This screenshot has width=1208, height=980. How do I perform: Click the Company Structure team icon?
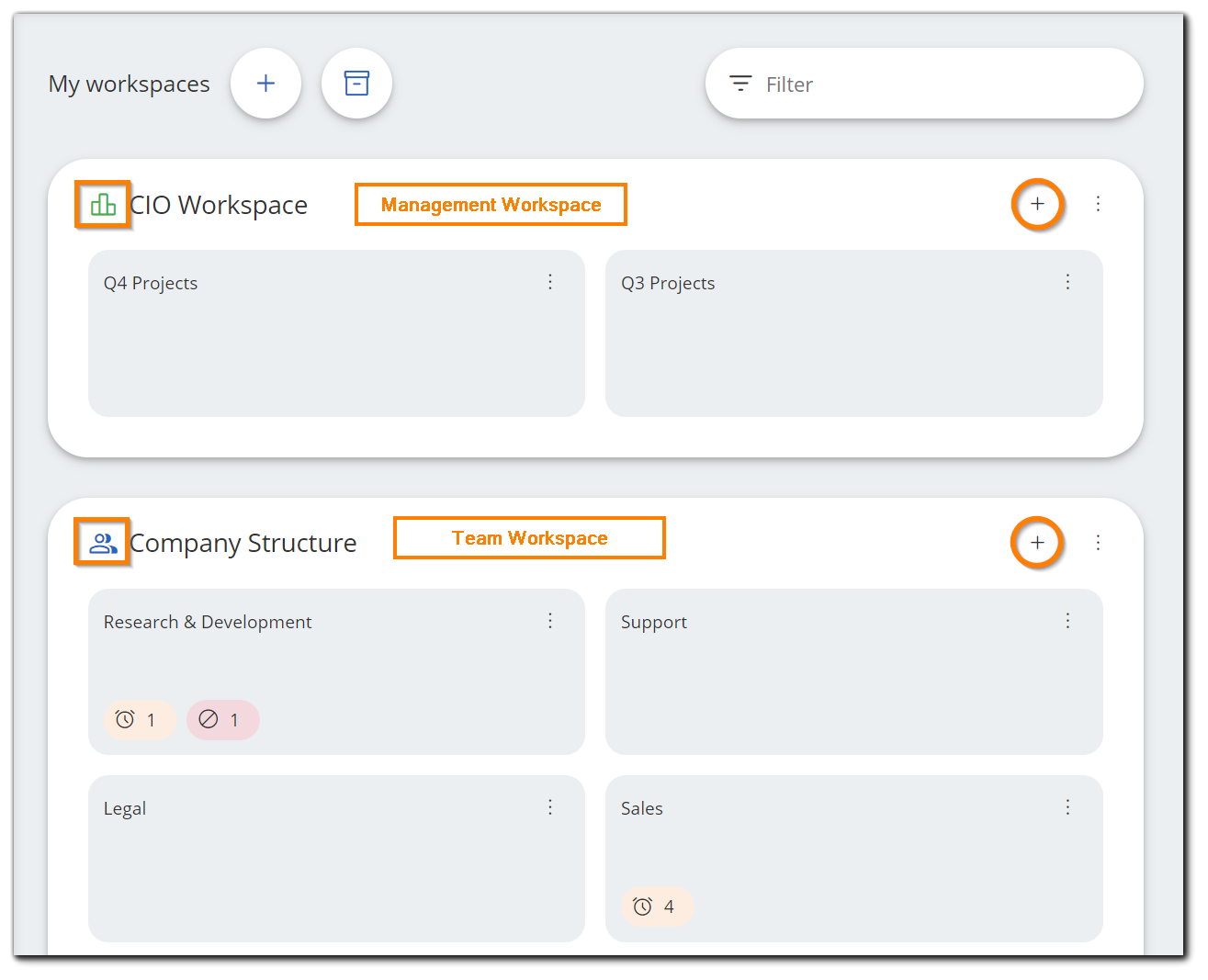[x=103, y=543]
